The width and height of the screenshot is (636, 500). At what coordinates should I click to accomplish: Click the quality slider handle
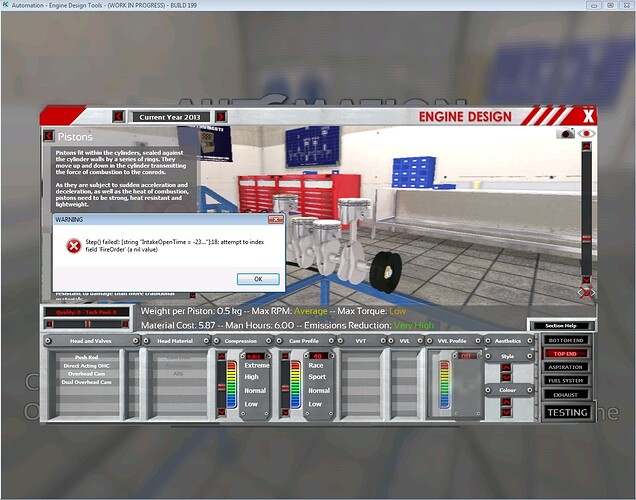[x=87, y=324]
